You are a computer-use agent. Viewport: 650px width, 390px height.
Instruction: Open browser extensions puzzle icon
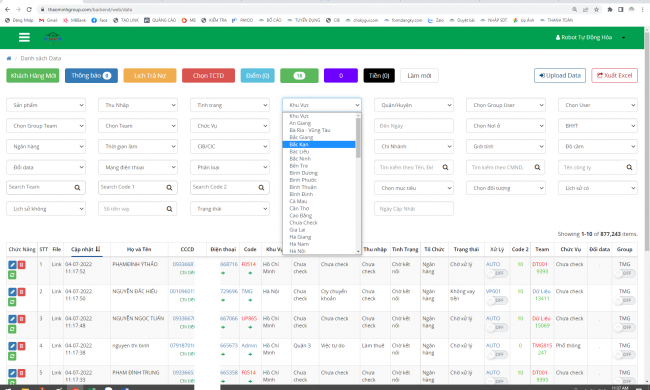(610, 9)
